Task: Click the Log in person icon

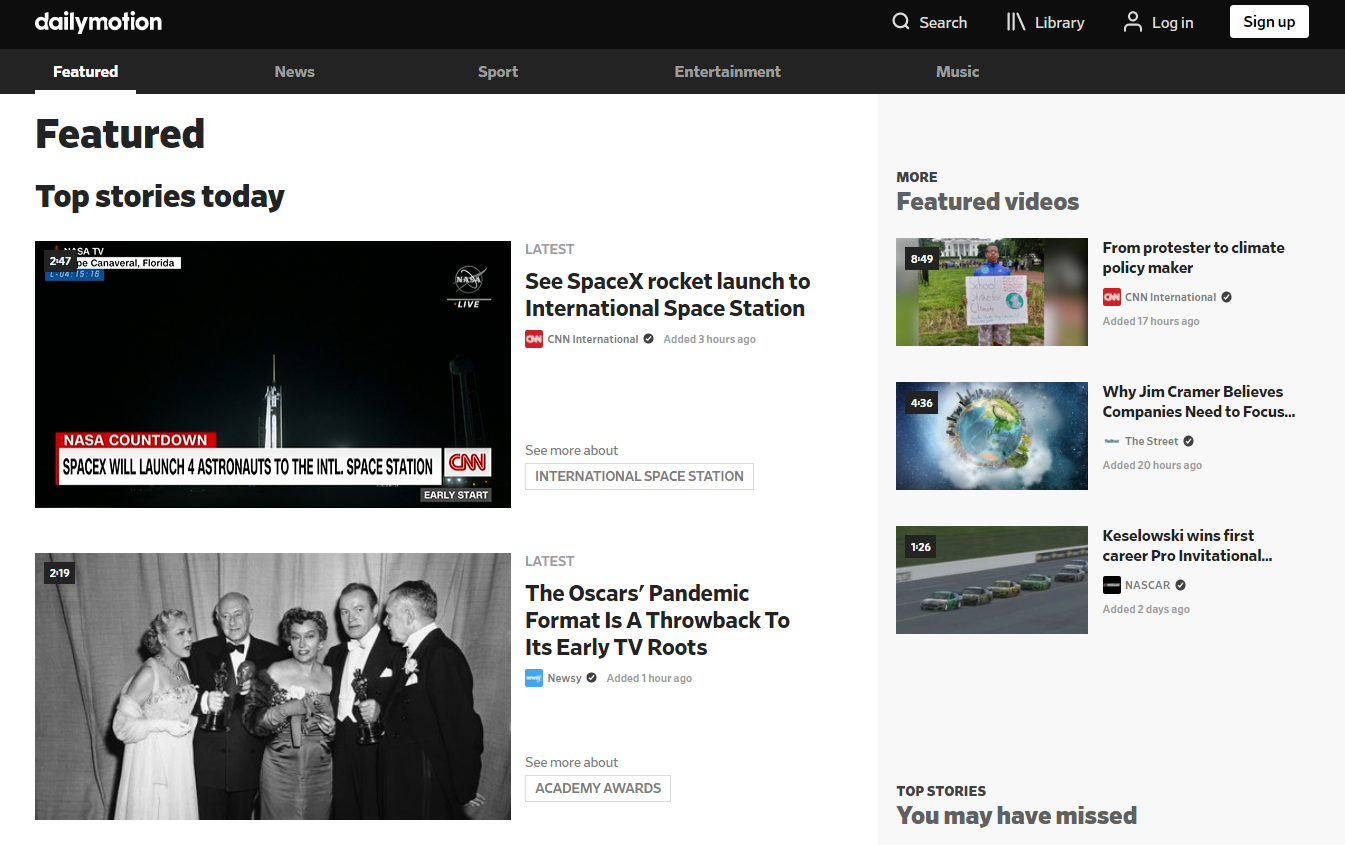Action: pos(1133,22)
